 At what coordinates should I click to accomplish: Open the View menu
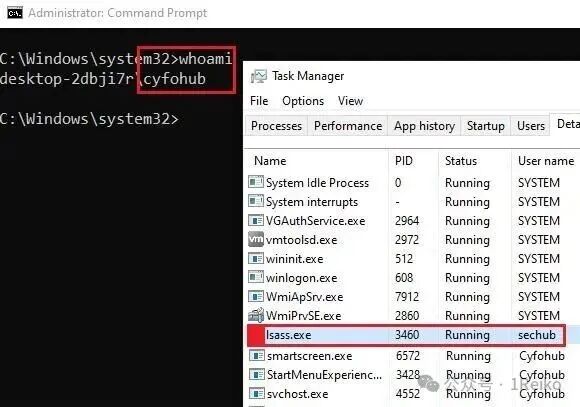coord(350,101)
